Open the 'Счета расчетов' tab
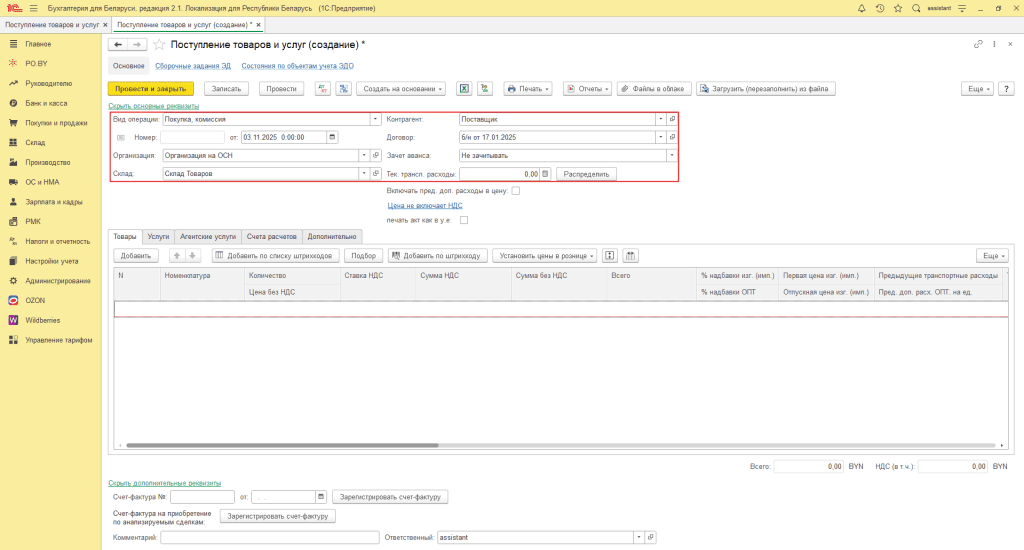 (x=272, y=236)
